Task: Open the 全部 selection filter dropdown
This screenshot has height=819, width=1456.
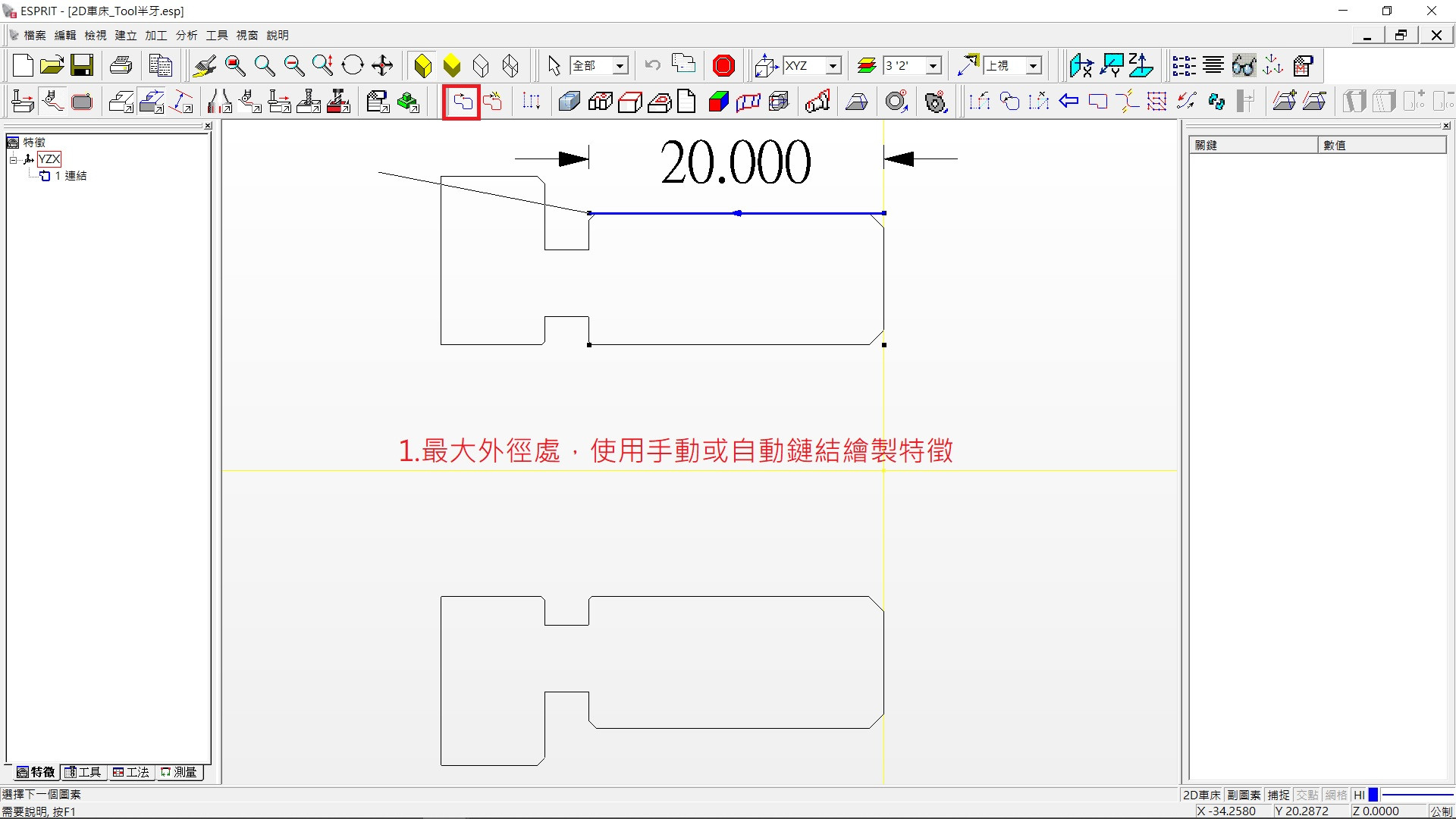Action: (620, 66)
